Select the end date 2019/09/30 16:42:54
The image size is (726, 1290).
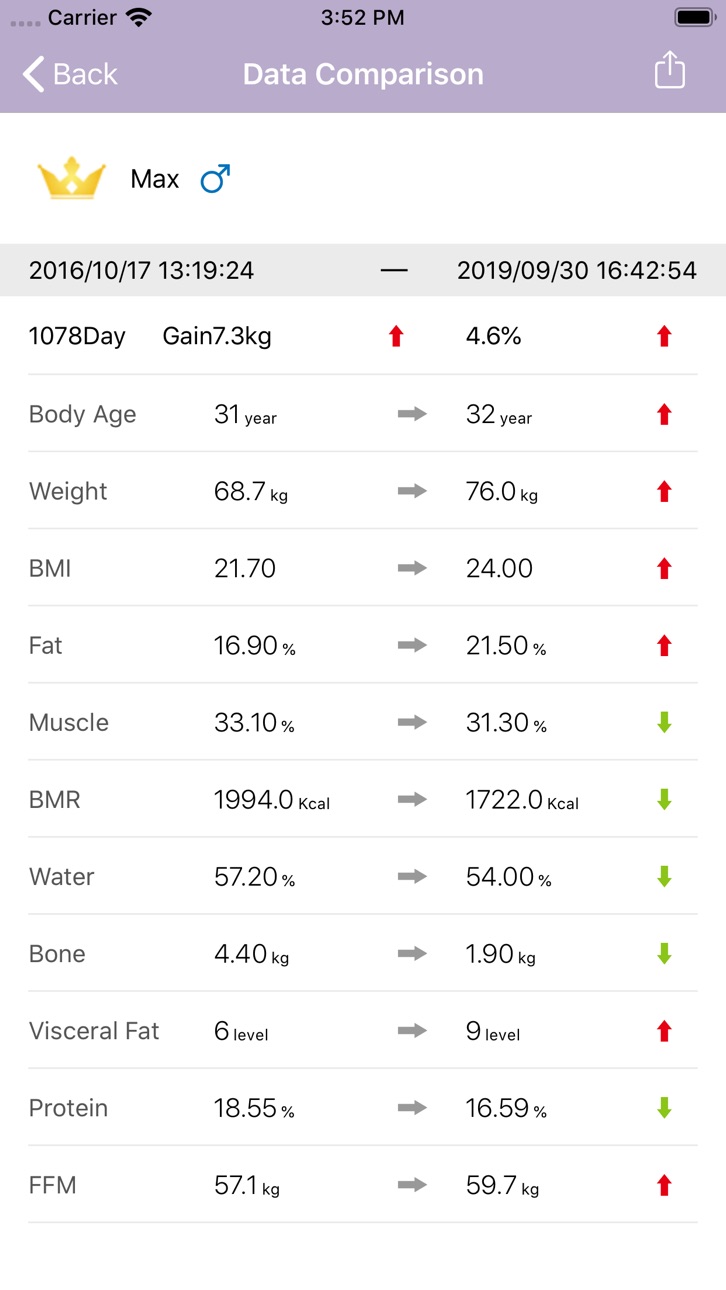[x=577, y=270]
